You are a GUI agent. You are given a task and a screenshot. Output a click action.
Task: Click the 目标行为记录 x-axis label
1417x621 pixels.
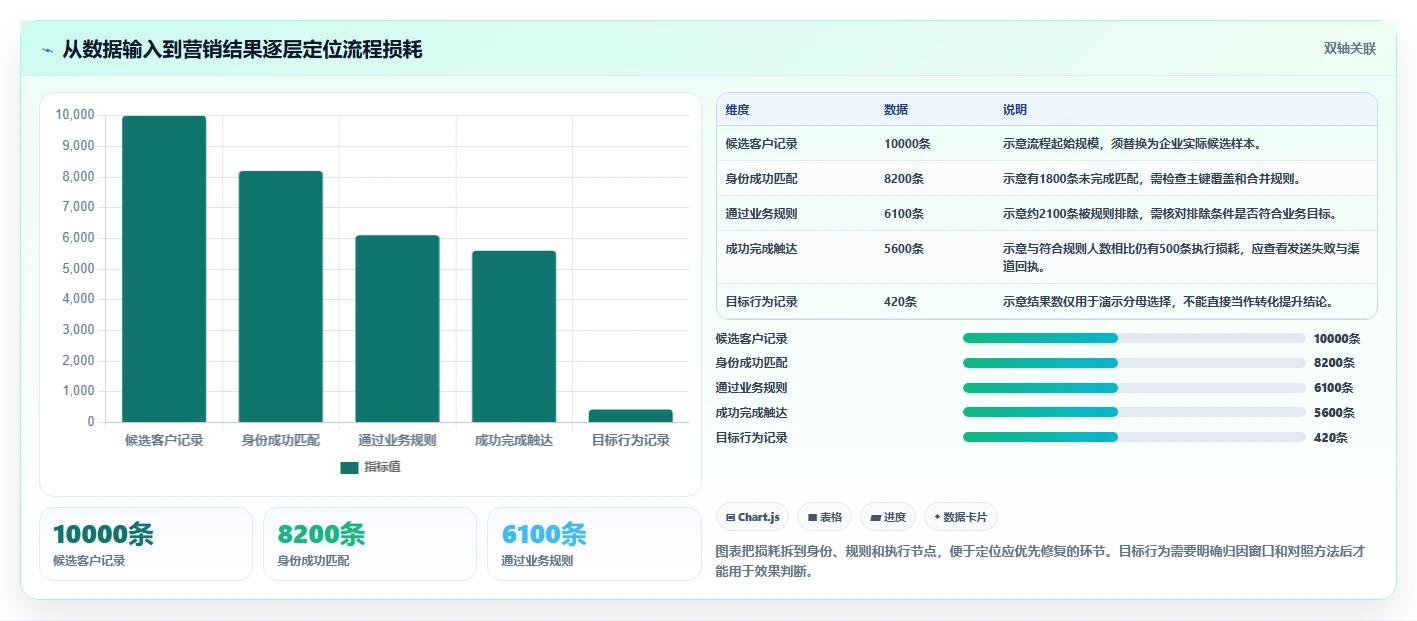631,440
